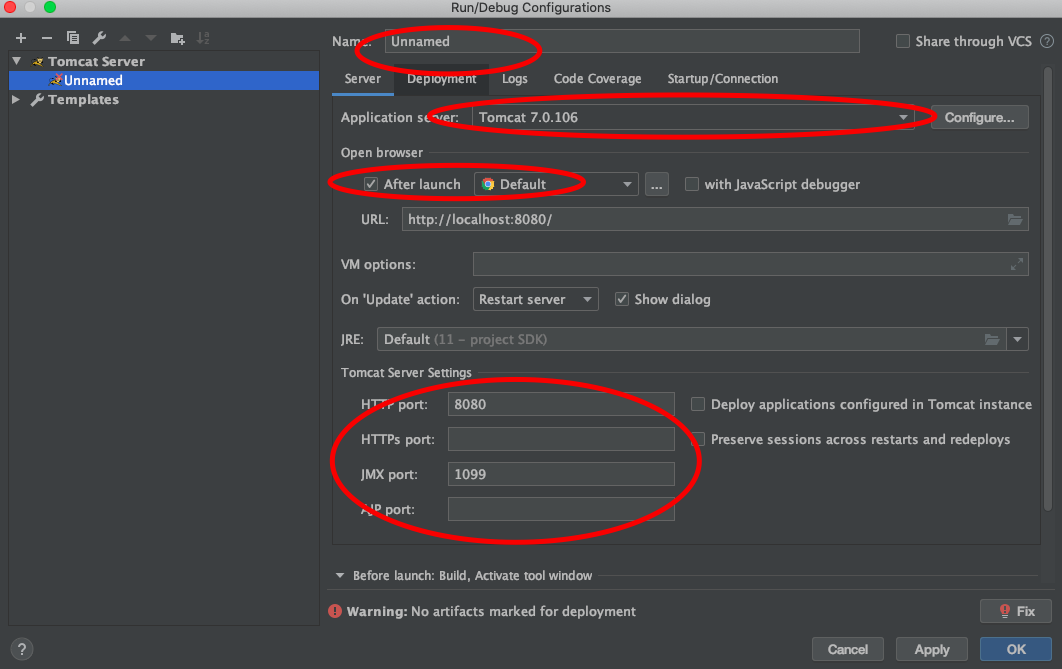Add new configuration with plus icon
Image resolution: width=1062 pixels, height=669 pixels.
(x=21, y=39)
